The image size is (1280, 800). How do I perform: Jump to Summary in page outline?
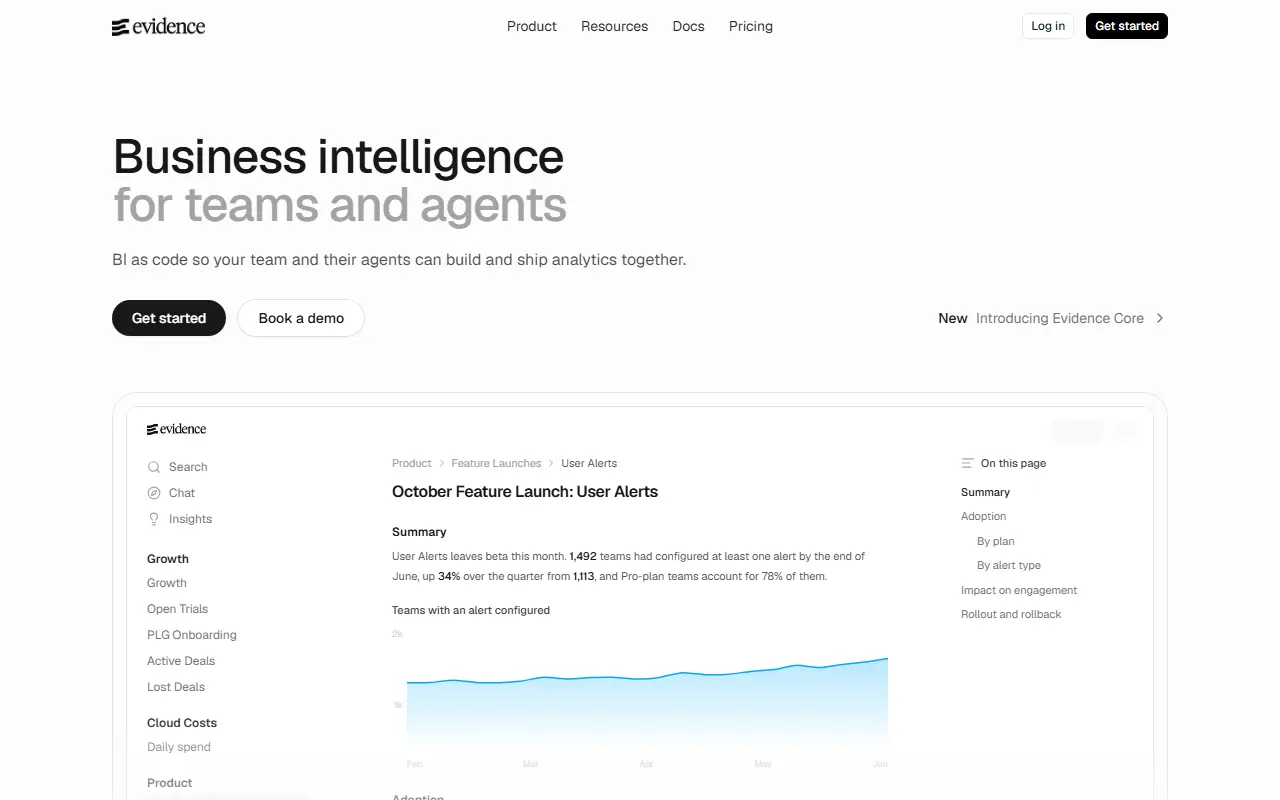pos(985,492)
